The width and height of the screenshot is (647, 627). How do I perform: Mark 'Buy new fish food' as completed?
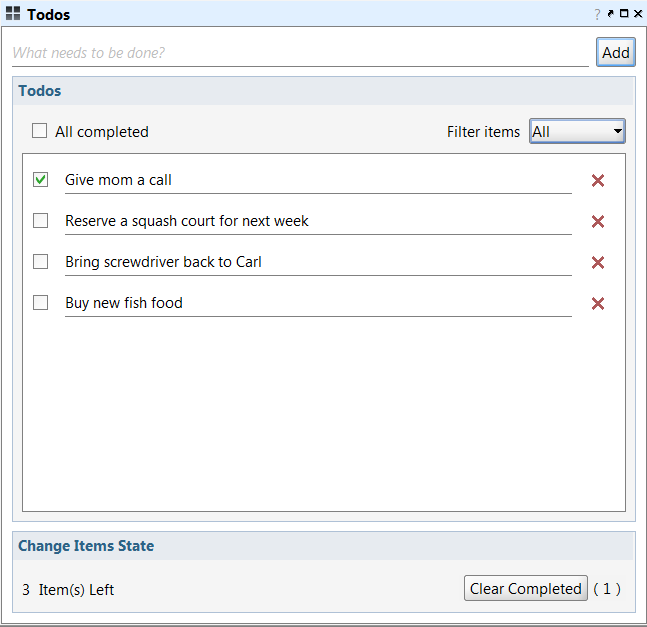41,303
